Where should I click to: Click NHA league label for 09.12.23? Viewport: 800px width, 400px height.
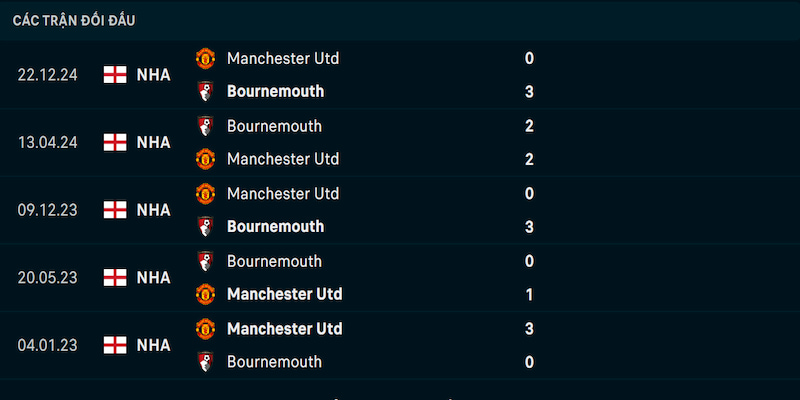153,210
